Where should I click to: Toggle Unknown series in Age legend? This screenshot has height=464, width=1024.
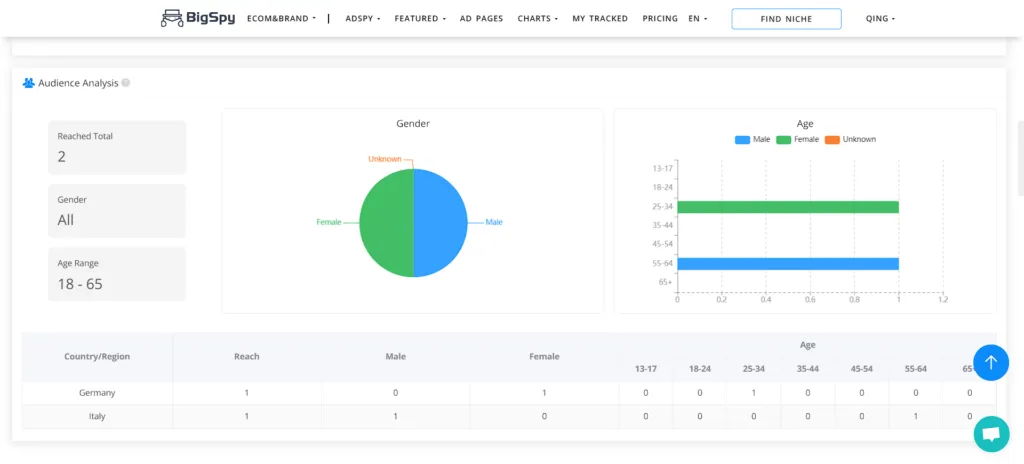pyautogui.click(x=850, y=139)
